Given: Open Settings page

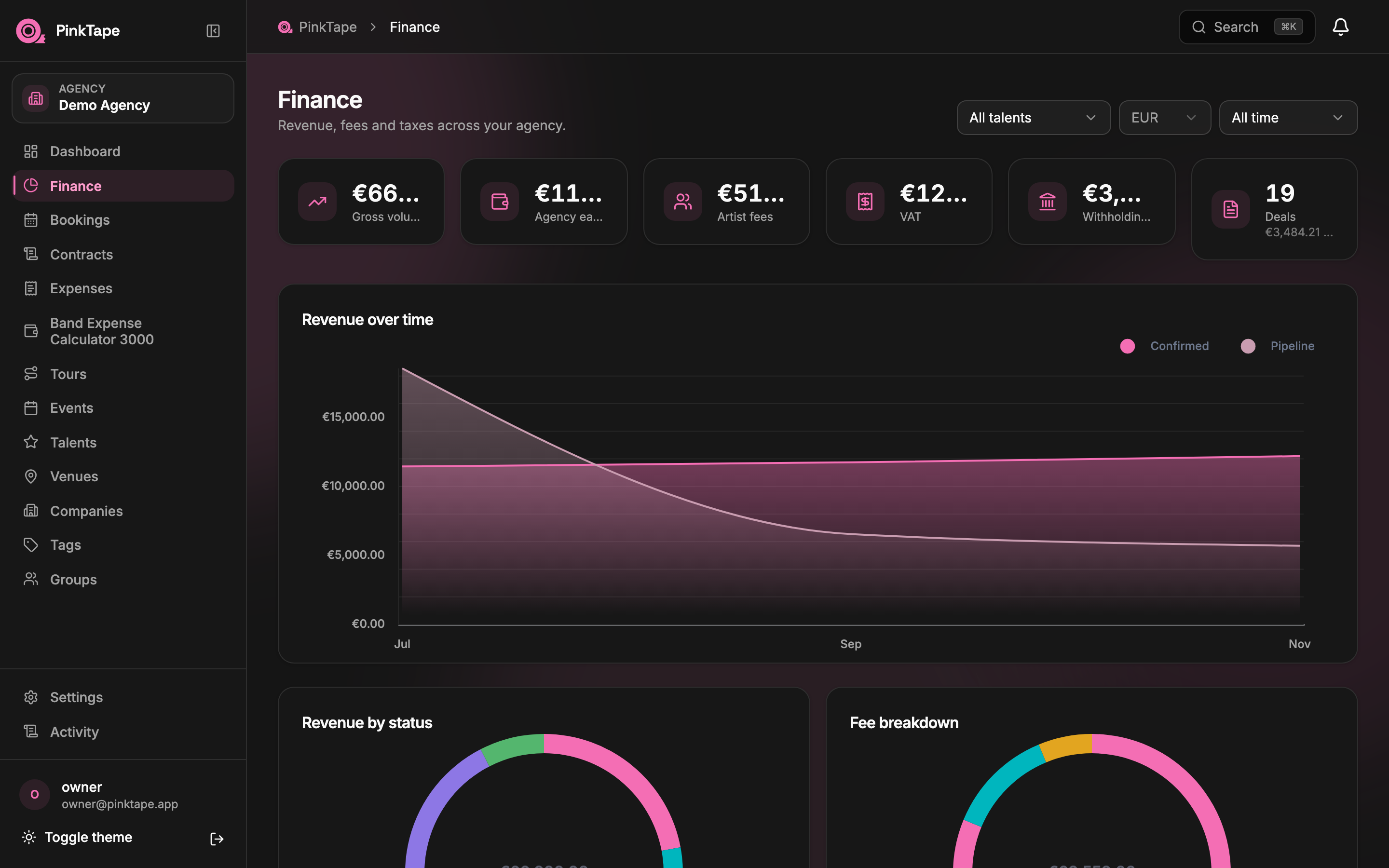Looking at the screenshot, I should tap(123, 697).
